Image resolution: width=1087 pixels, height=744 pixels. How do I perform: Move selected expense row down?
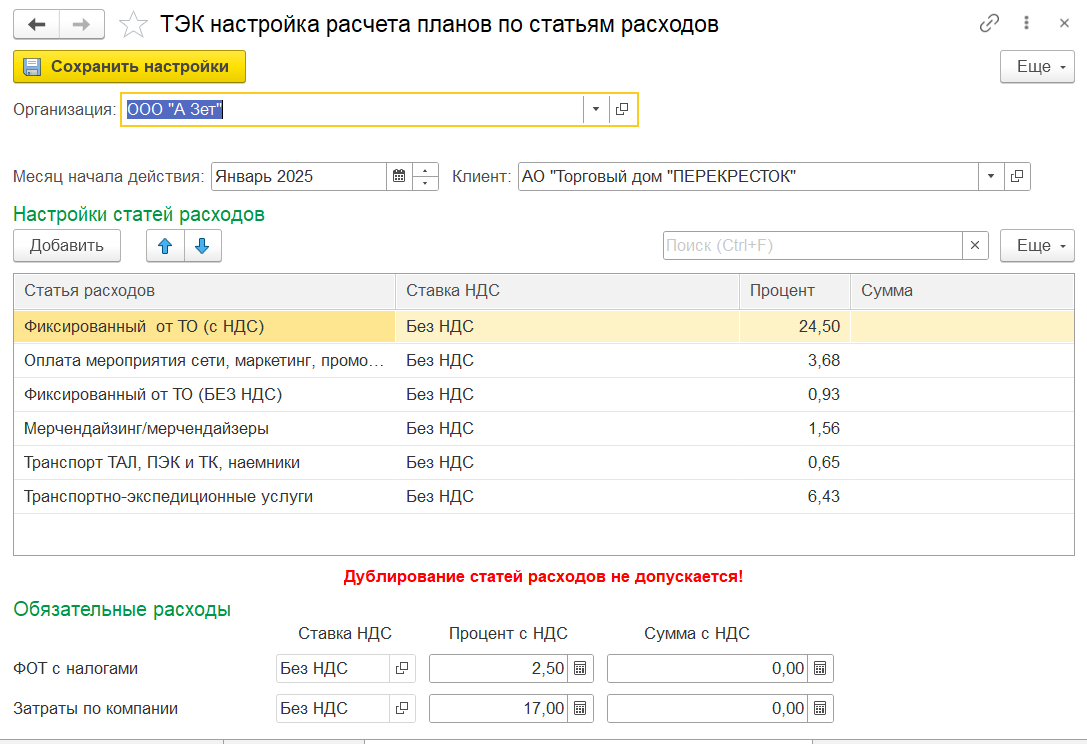coord(202,246)
